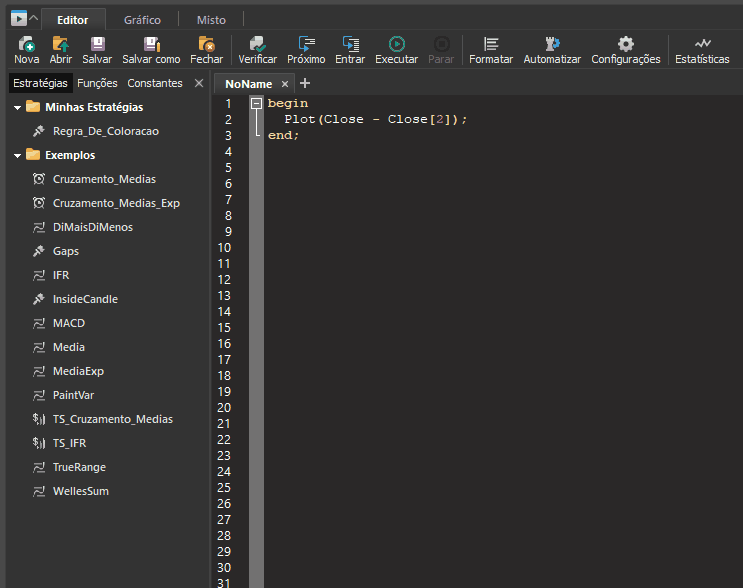
Task: Open Cruzamento_Medias example
Action: [104, 179]
